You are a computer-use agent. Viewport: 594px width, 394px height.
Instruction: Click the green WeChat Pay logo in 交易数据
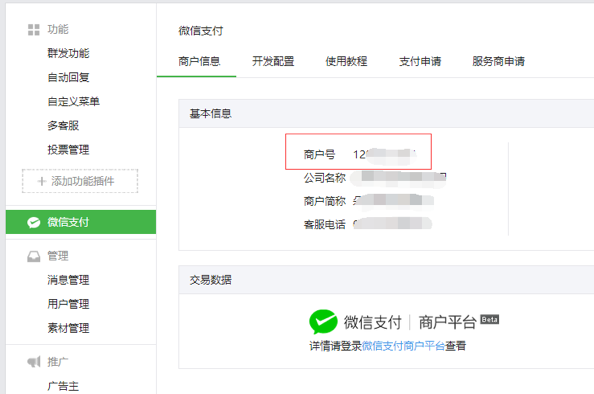pyautogui.click(x=323, y=322)
